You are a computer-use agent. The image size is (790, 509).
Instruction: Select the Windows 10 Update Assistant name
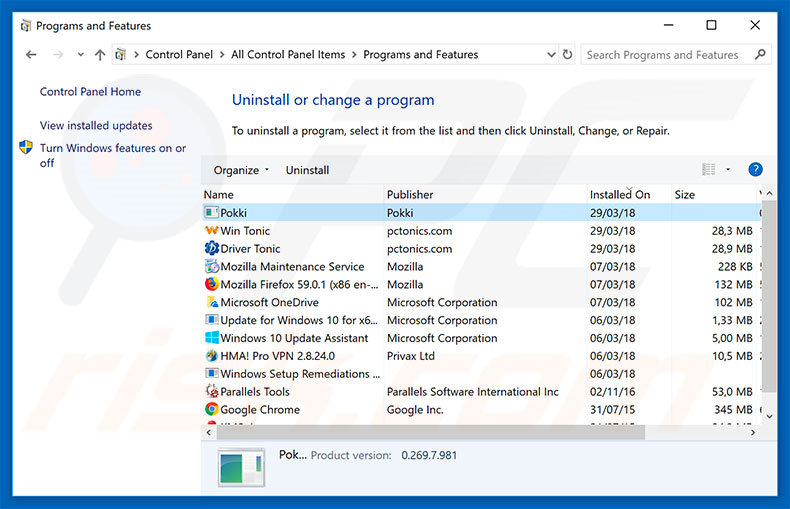[x=294, y=338]
